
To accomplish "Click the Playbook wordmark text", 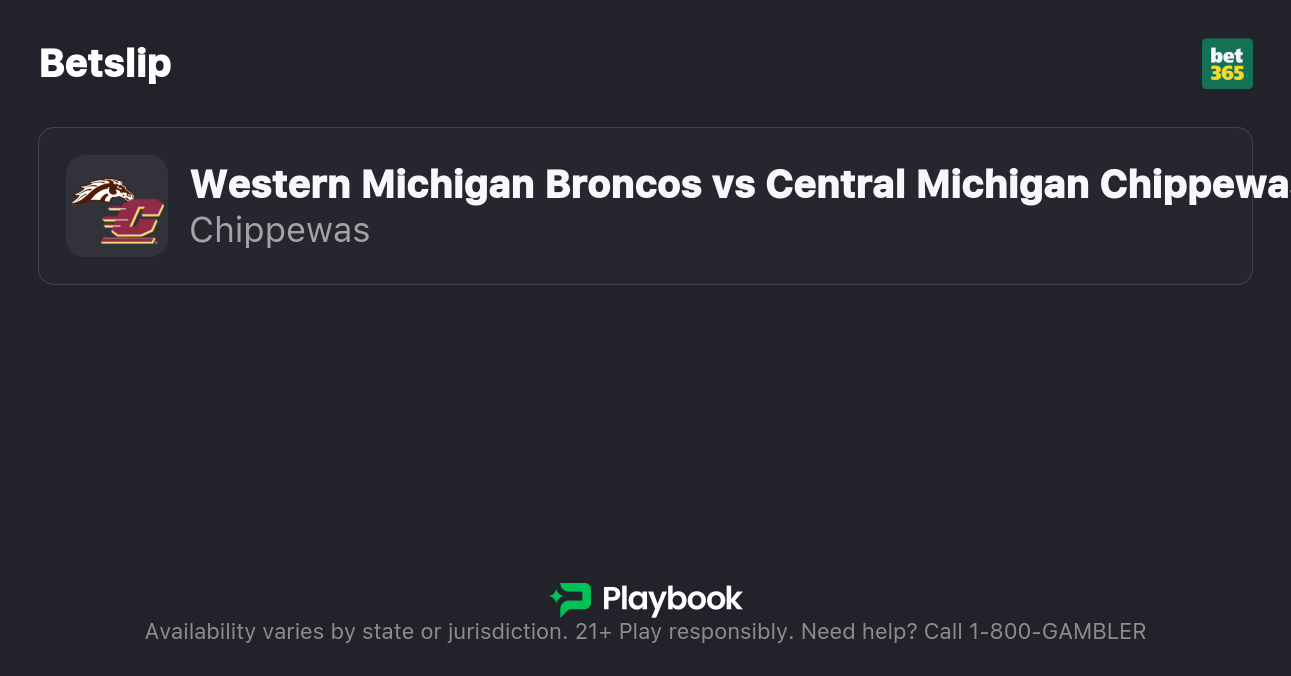I will tap(672, 599).
